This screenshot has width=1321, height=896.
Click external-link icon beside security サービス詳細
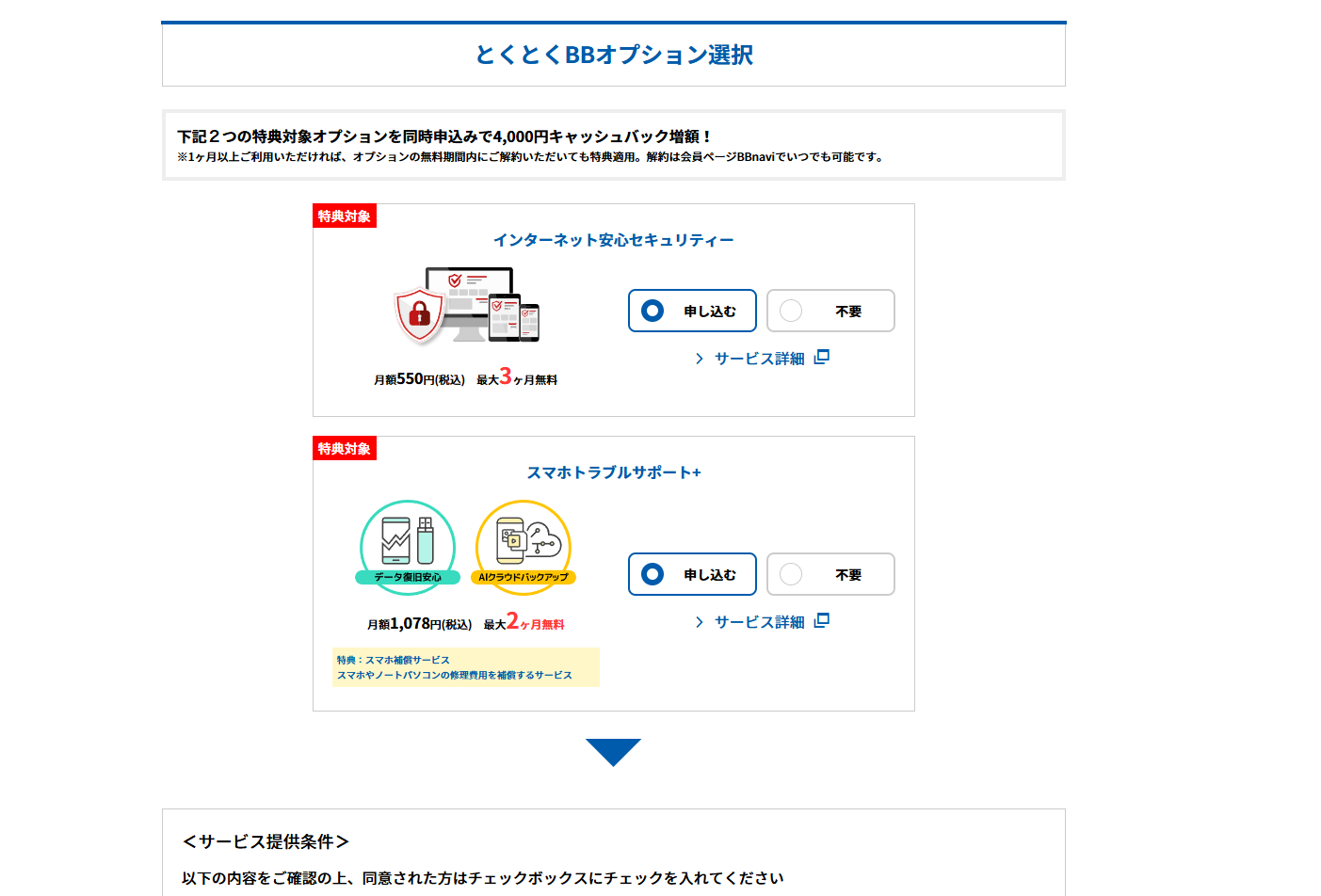[x=821, y=358]
